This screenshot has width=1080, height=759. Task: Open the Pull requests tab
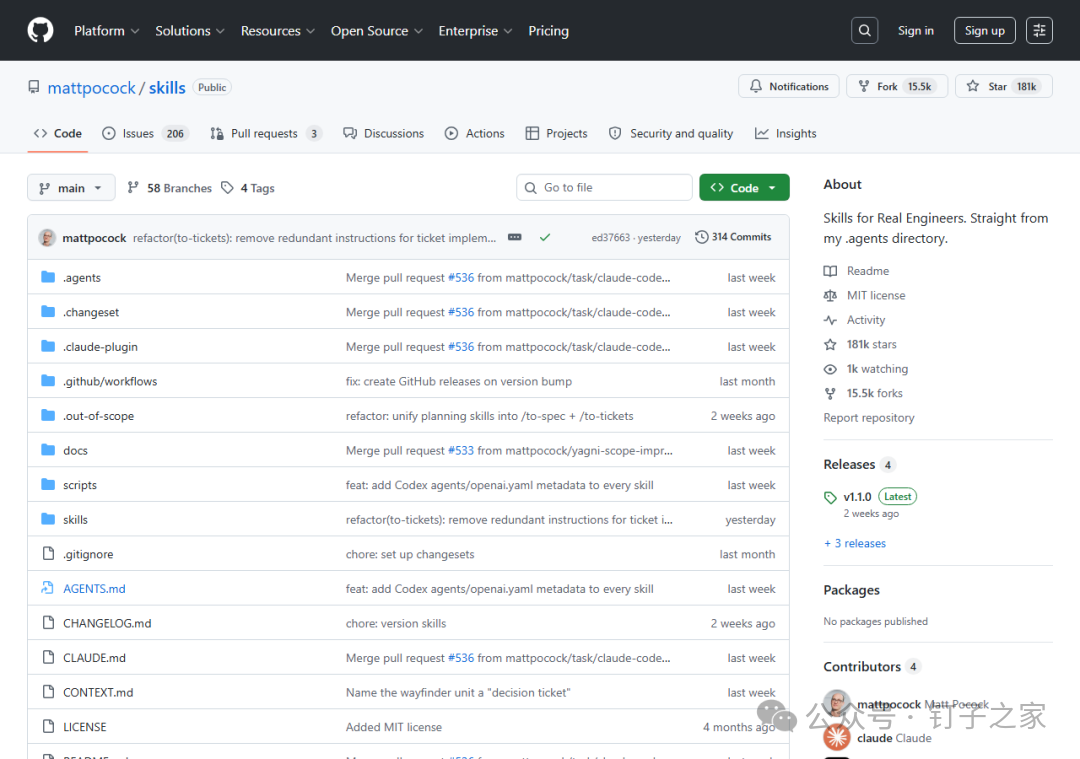click(265, 134)
